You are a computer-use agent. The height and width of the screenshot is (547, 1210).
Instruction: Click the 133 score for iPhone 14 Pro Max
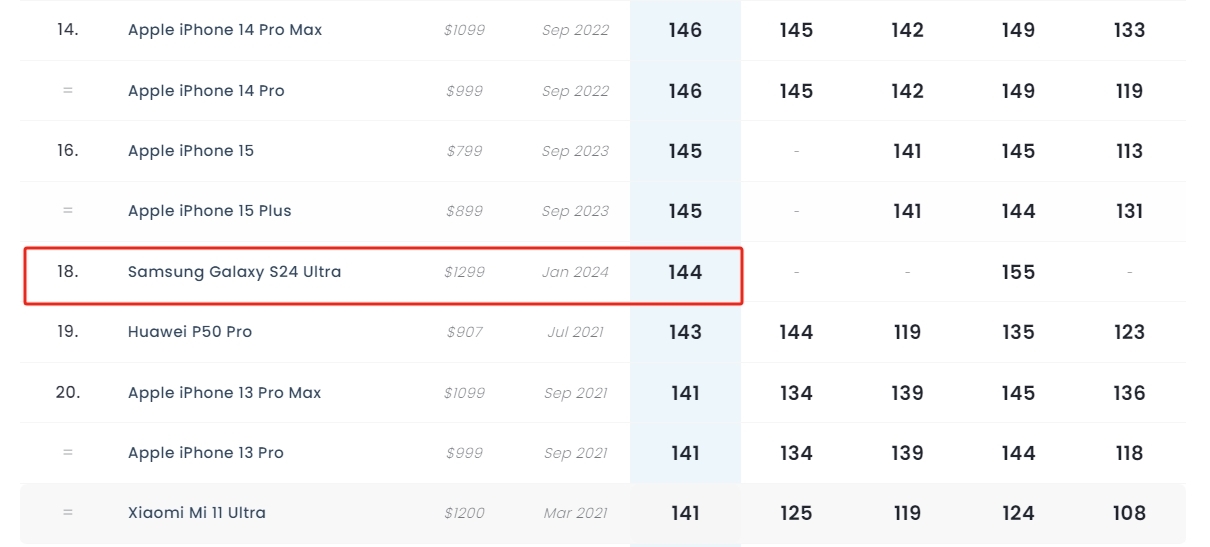point(1129,30)
